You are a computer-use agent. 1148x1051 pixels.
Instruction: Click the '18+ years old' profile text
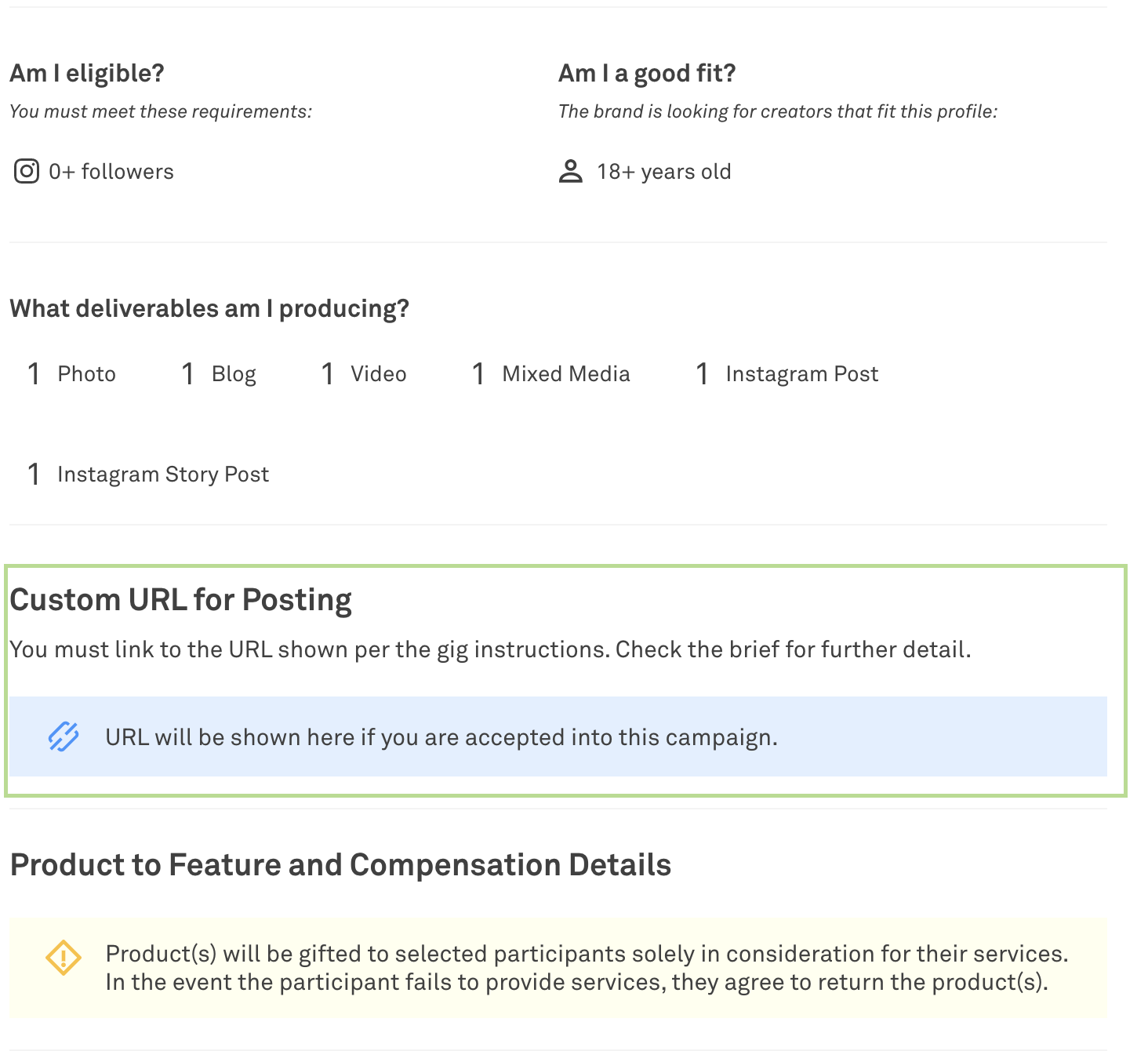pyautogui.click(x=663, y=171)
